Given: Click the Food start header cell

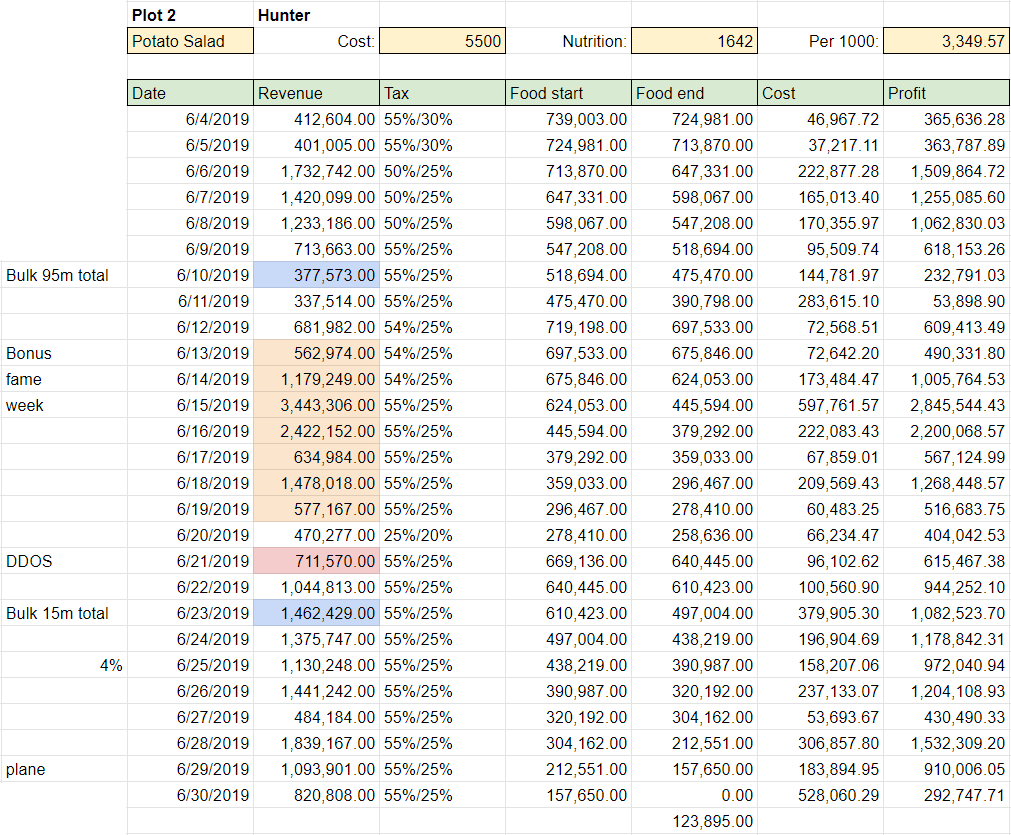Looking at the screenshot, I should (568, 93).
